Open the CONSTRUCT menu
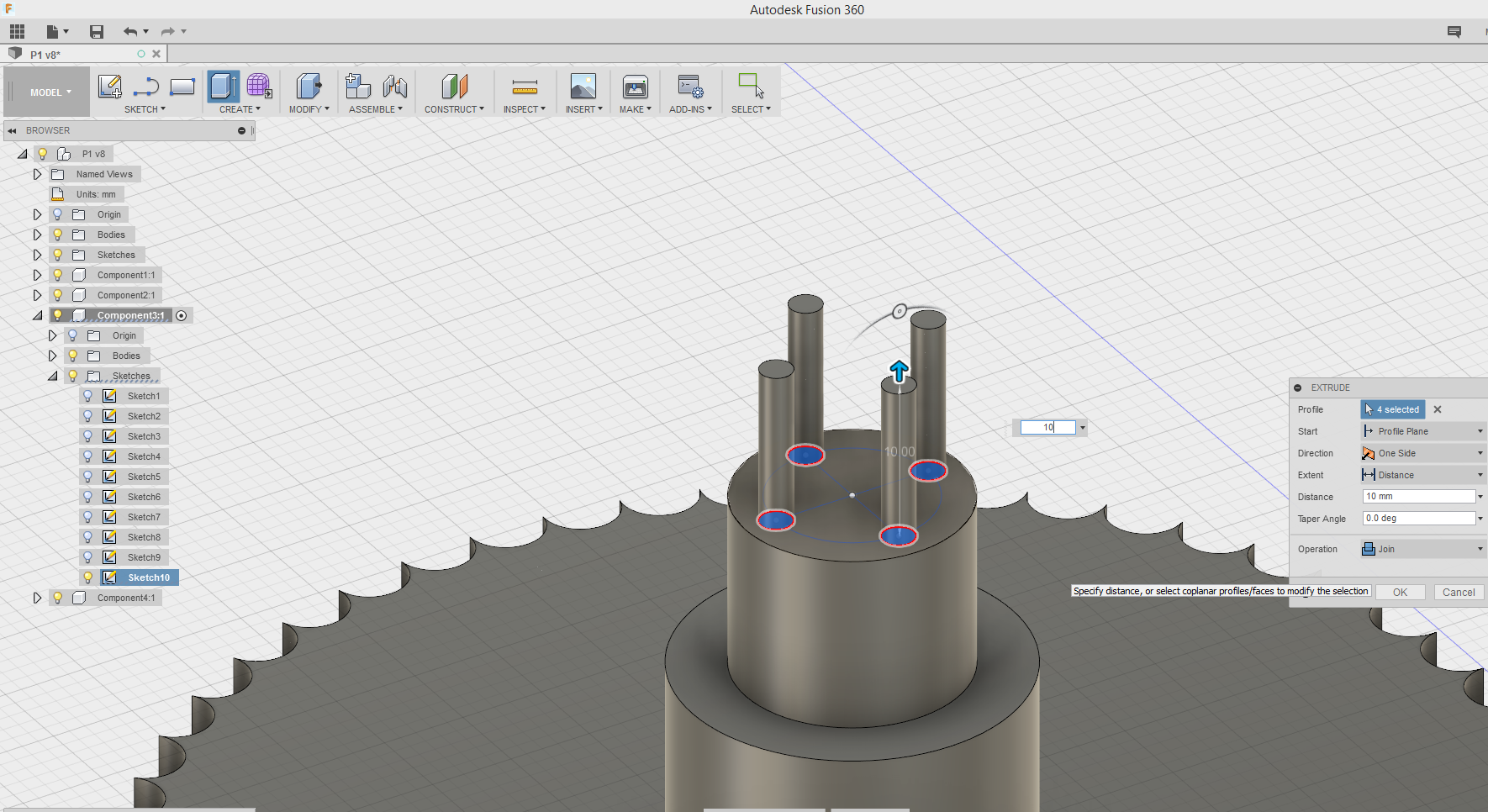This screenshot has height=812, width=1488. [x=454, y=109]
